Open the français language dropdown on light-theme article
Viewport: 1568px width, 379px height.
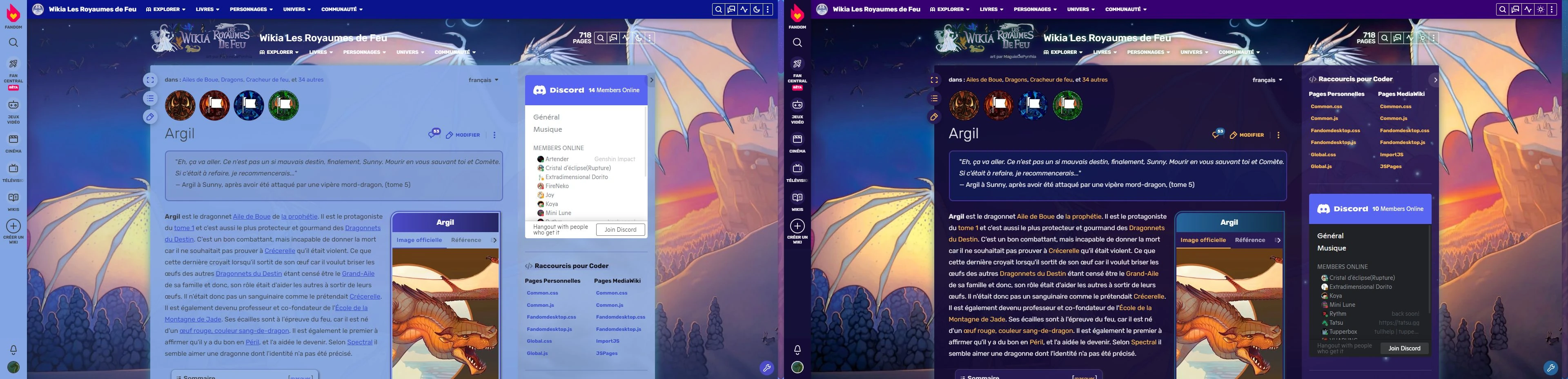[483, 80]
